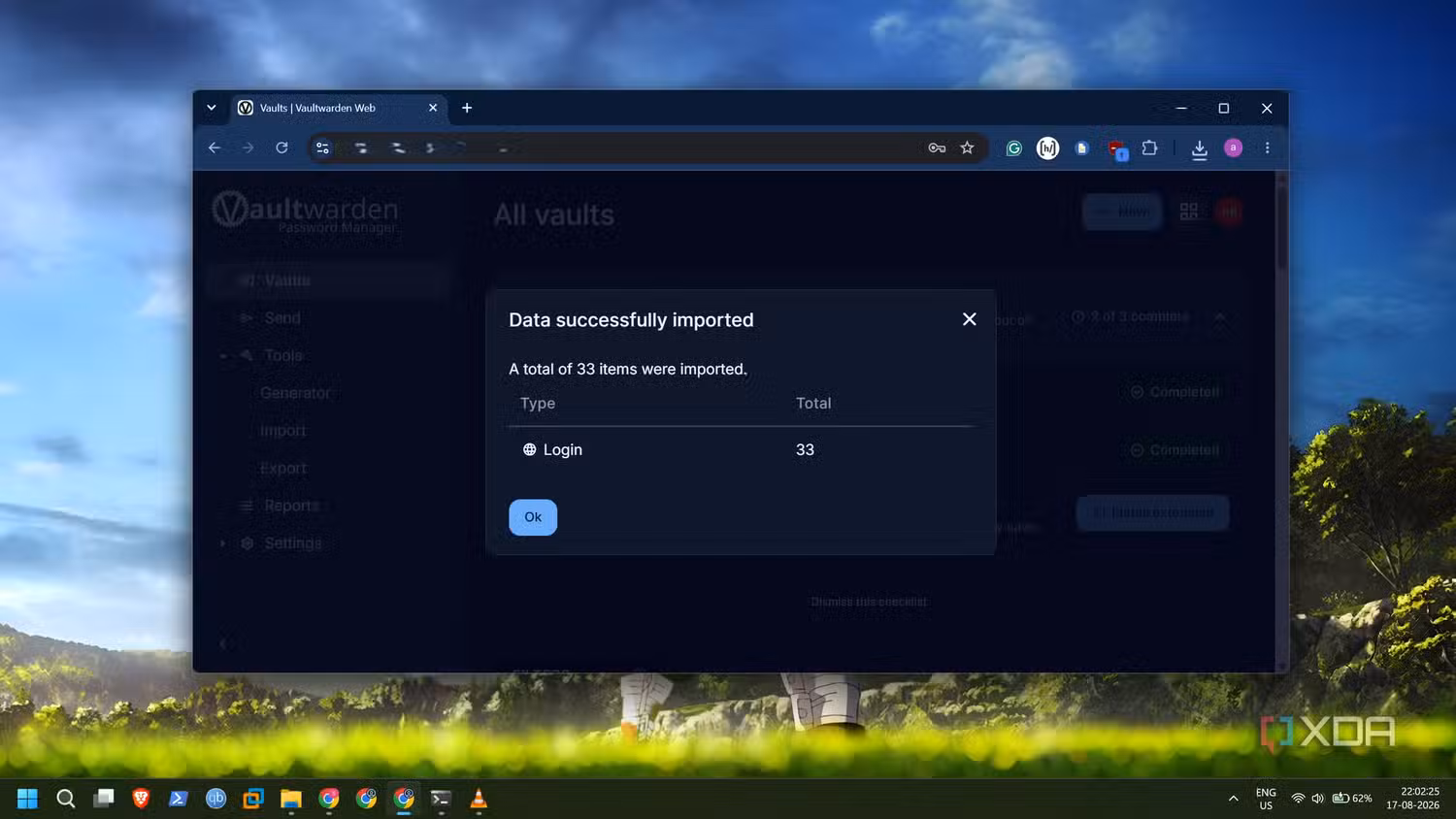Image resolution: width=1456 pixels, height=819 pixels.
Task: Click the Type column header
Action: click(538, 403)
